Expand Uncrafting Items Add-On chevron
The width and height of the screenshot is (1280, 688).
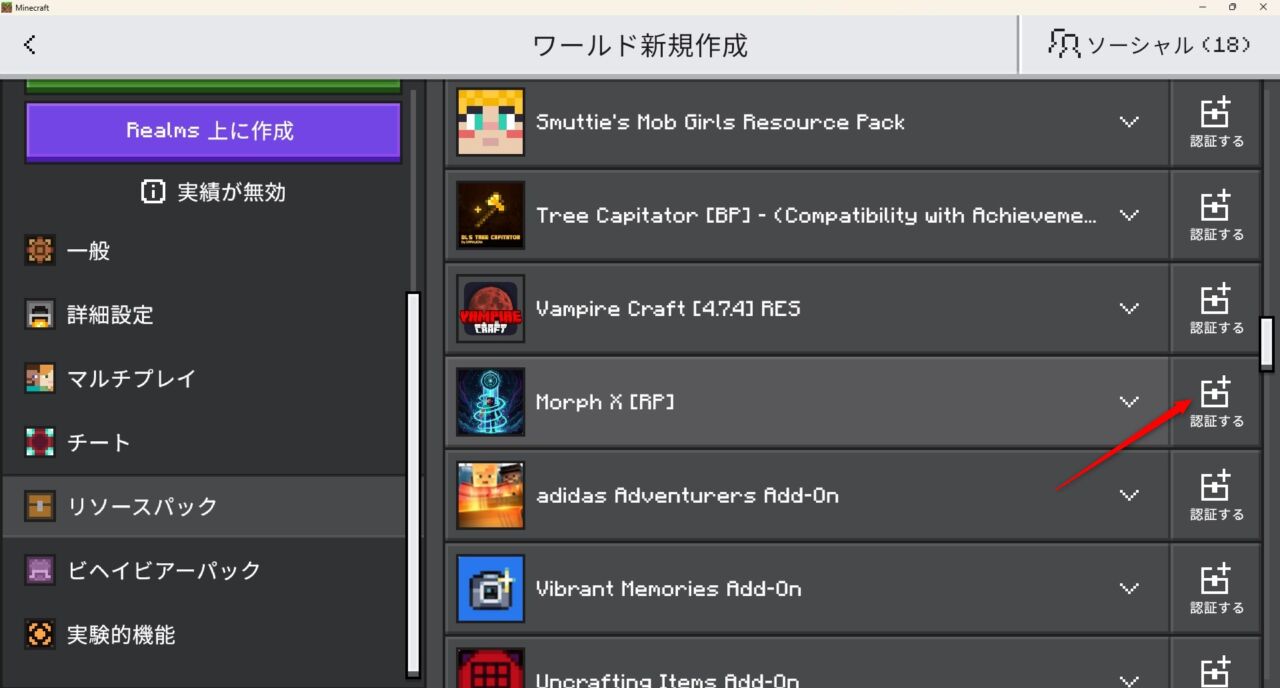tap(1129, 680)
